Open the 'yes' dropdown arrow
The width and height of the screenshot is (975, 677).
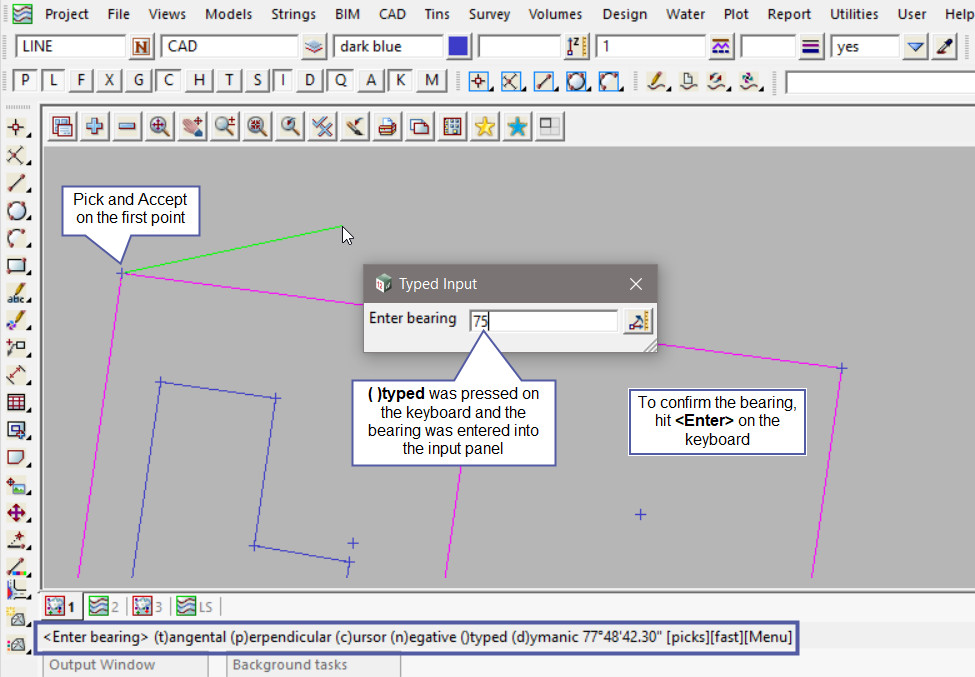(x=915, y=47)
